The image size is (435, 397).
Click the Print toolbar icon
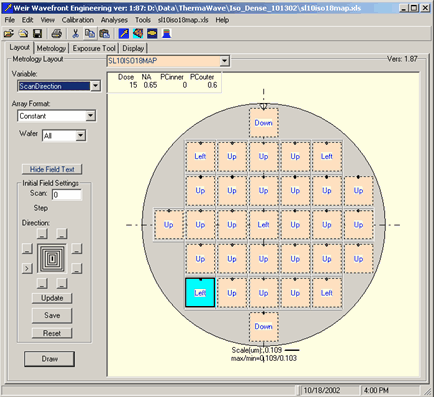tap(56, 33)
